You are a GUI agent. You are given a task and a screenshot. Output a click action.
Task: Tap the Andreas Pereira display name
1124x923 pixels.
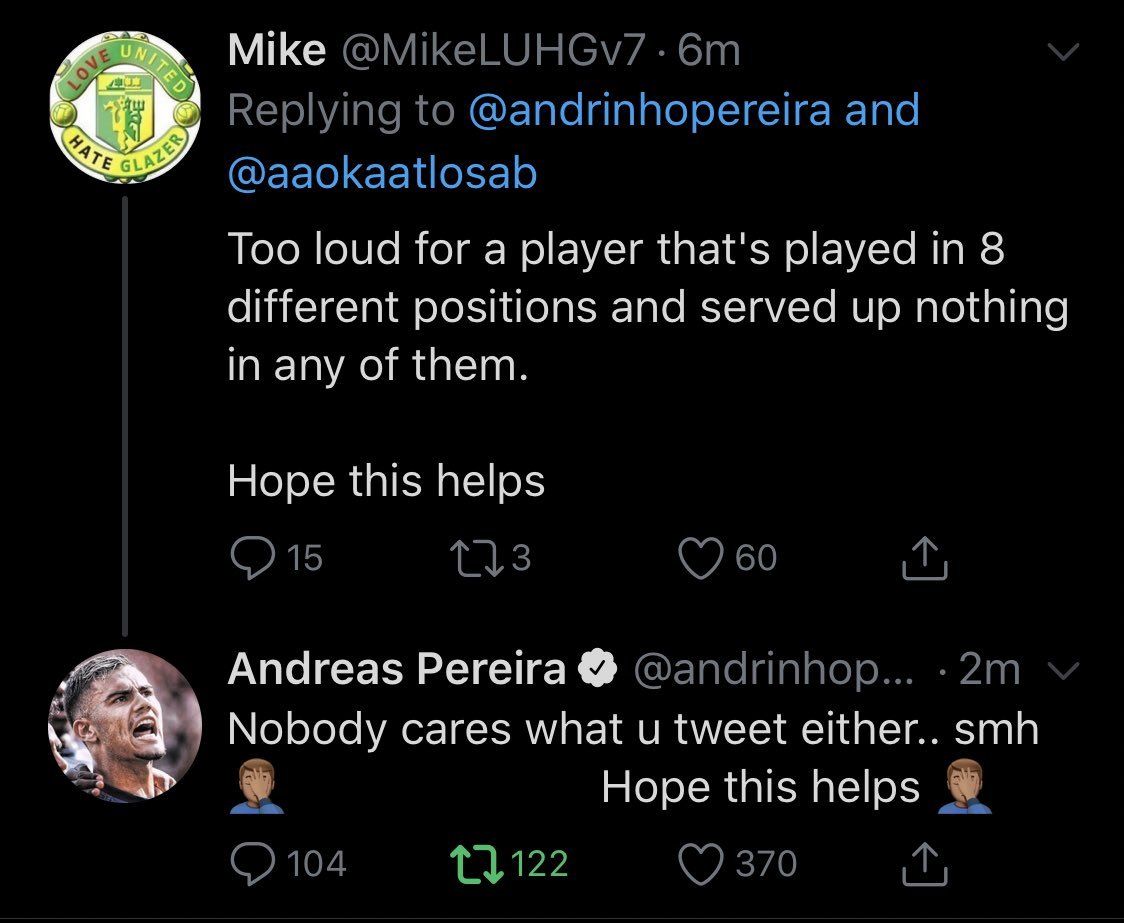(x=396, y=670)
